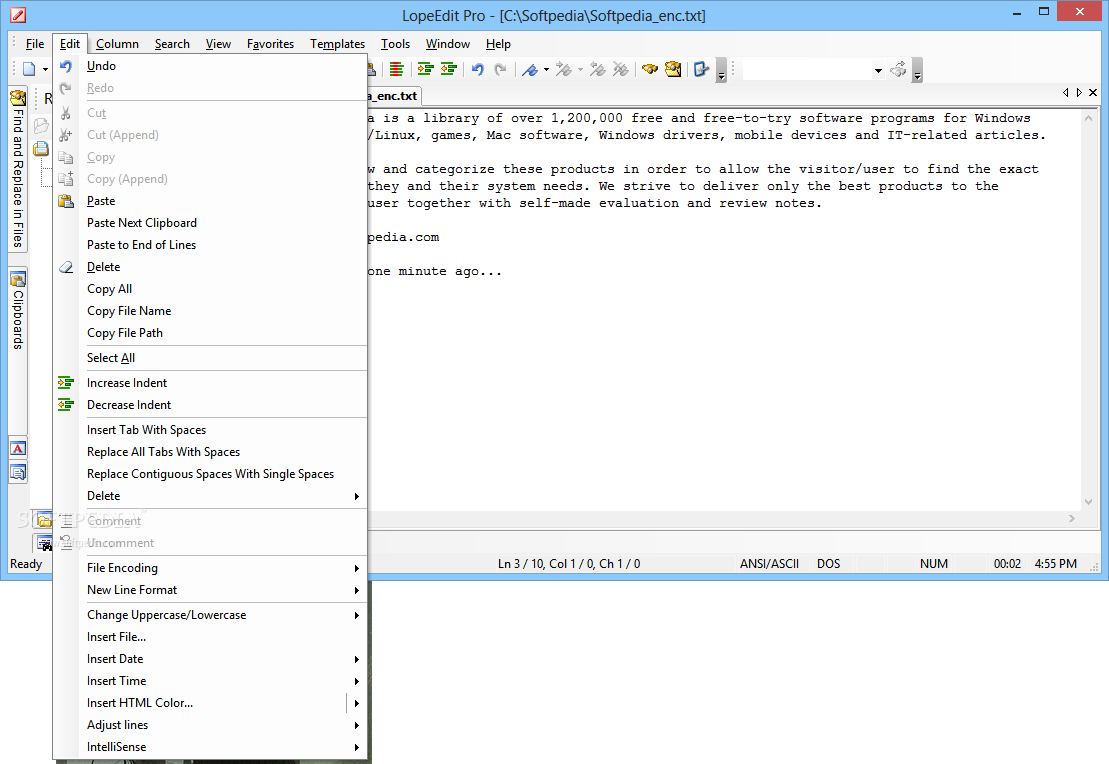The image size is (1109, 764).
Task: Open the Tools menu
Action: point(395,44)
